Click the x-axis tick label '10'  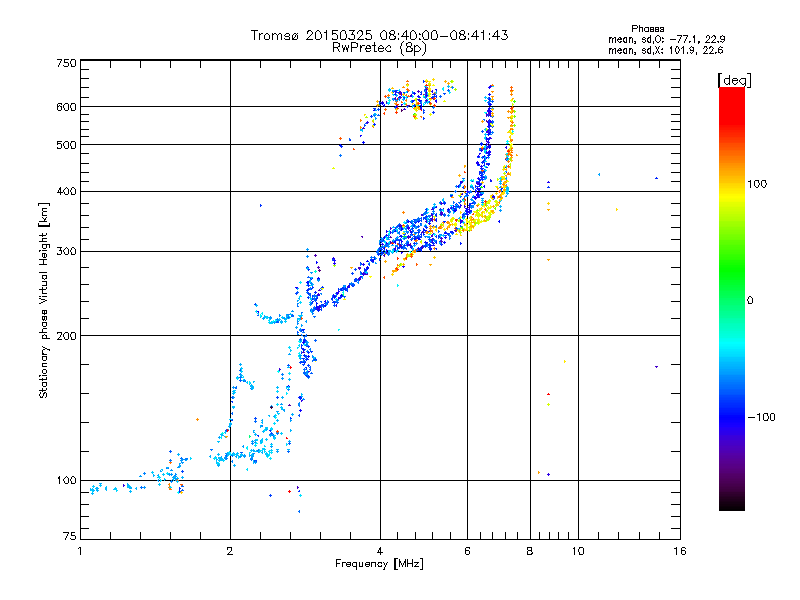pyautogui.click(x=578, y=551)
